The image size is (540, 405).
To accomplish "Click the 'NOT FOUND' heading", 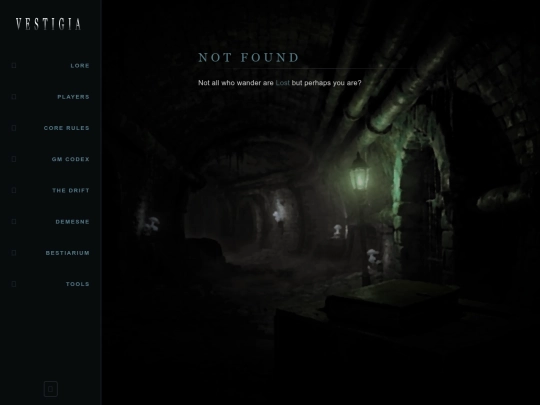I will pos(249,58).
